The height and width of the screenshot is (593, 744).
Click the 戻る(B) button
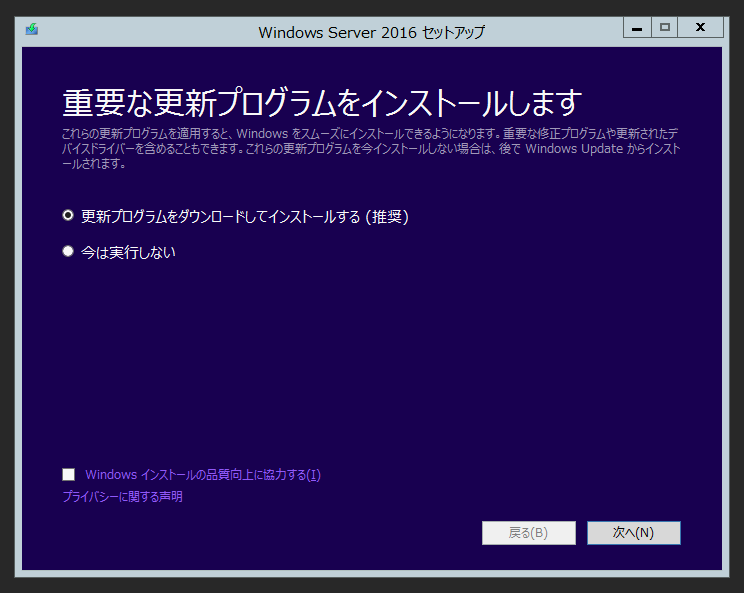tap(529, 533)
